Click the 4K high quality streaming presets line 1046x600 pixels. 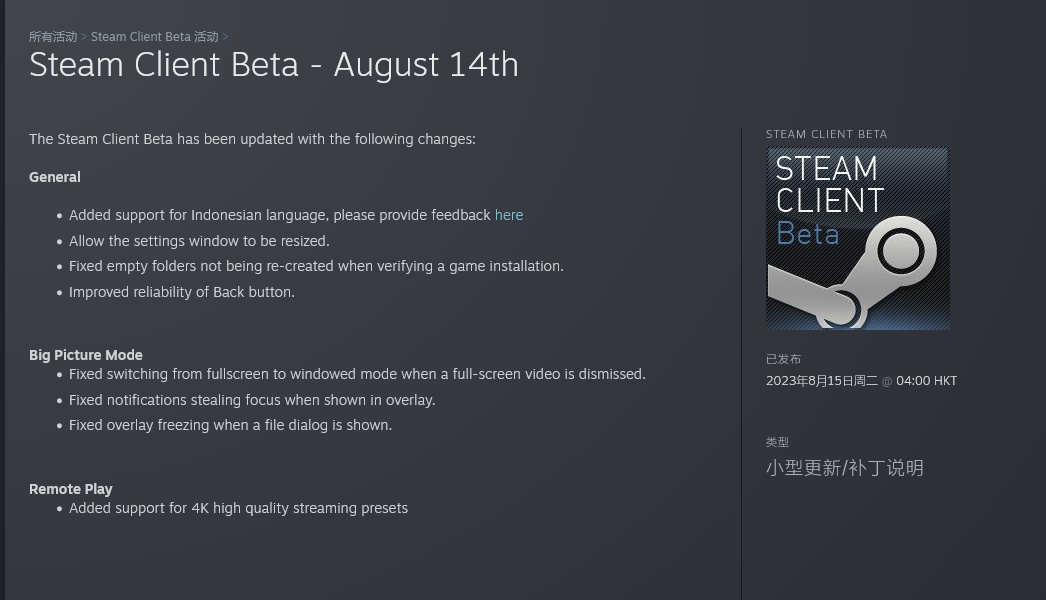238,508
